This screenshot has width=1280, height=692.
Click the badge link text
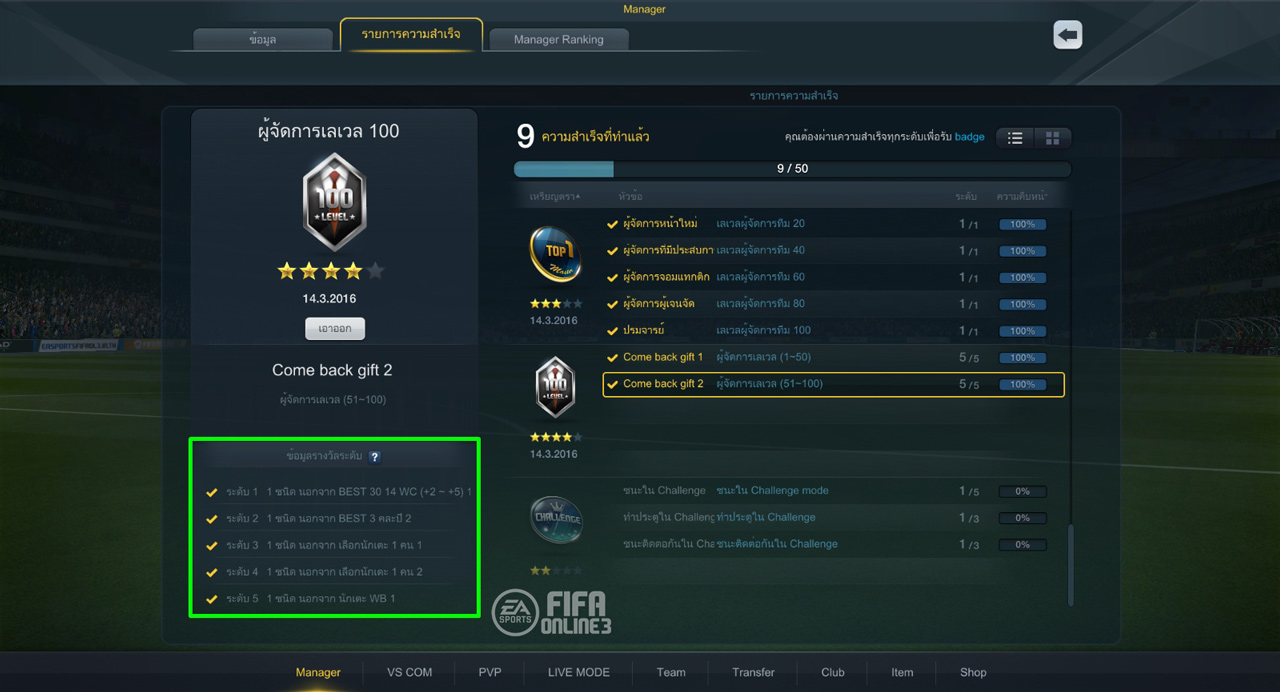pos(969,137)
